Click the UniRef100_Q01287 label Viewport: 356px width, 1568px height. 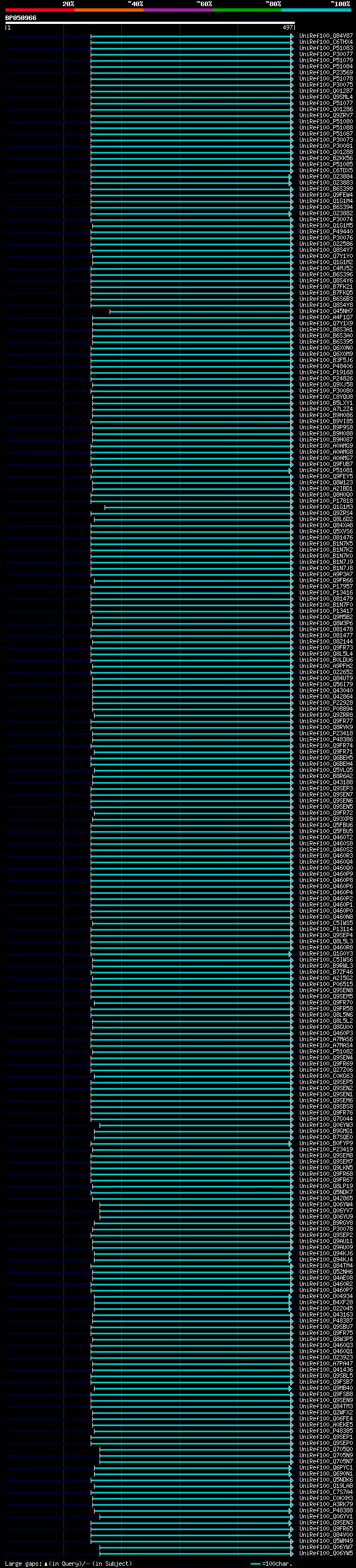[x=325, y=91]
